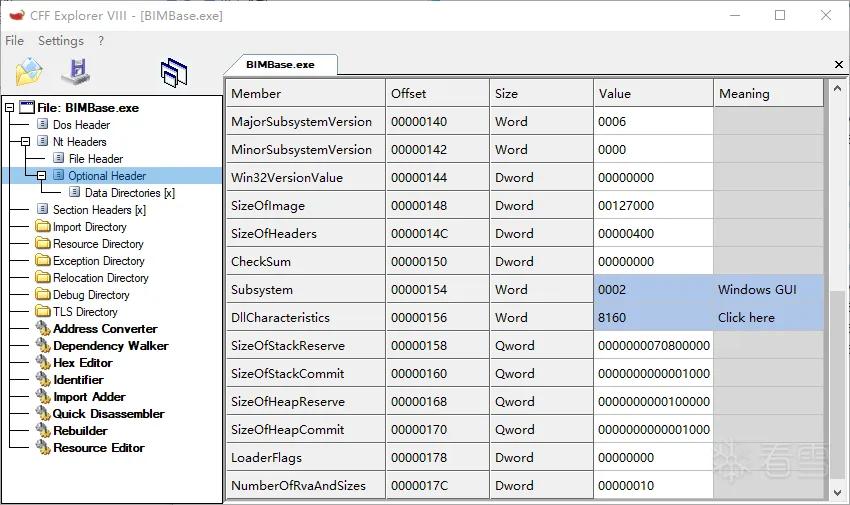Edit the DllCharacteristics value 8160

point(653,318)
